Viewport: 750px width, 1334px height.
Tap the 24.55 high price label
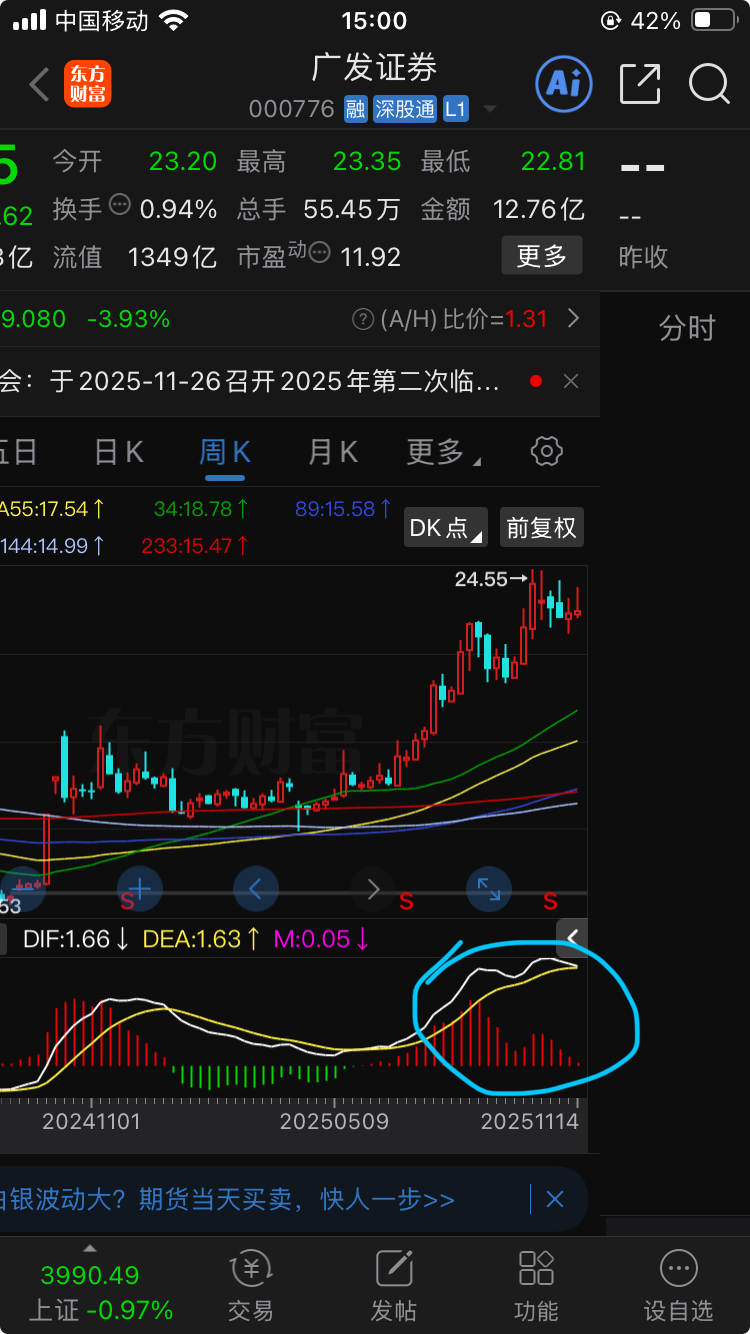point(481,579)
